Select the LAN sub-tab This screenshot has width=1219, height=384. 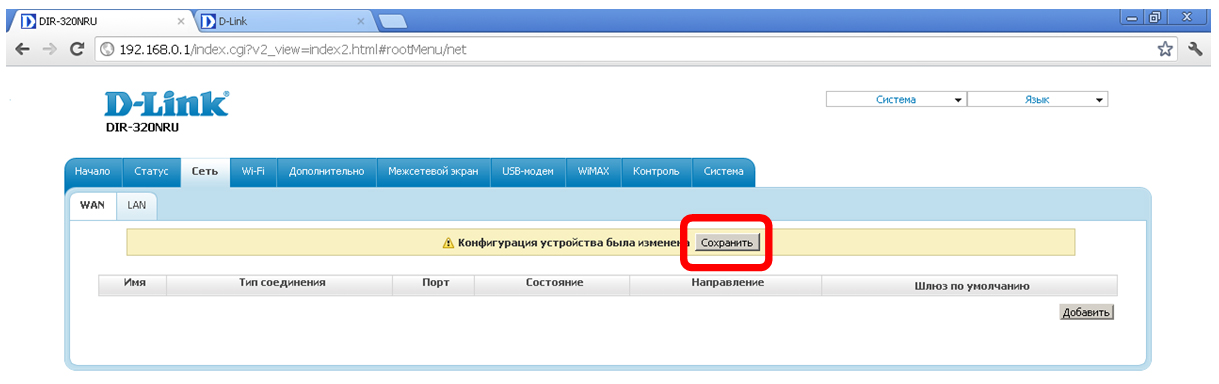tap(137, 204)
